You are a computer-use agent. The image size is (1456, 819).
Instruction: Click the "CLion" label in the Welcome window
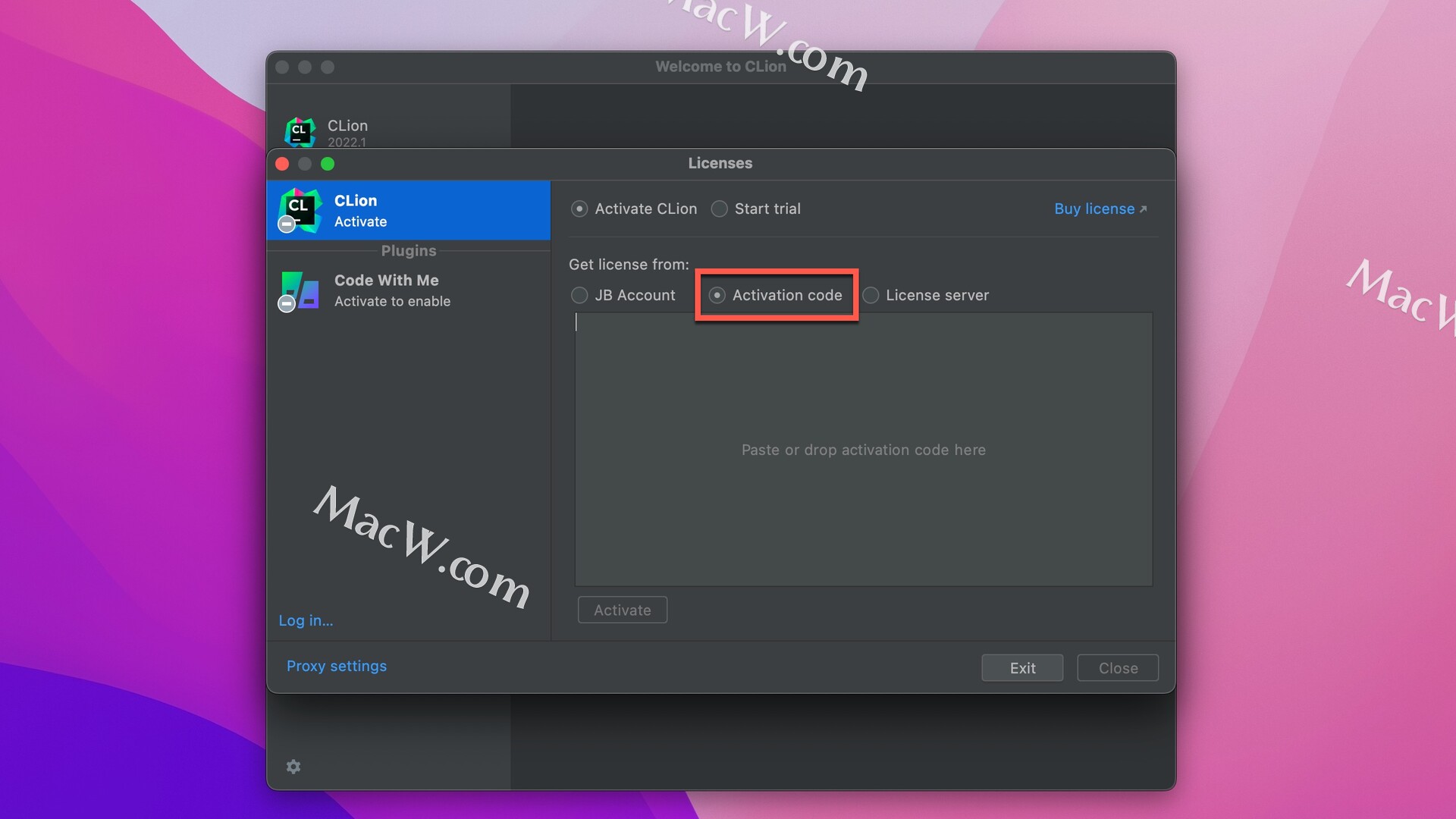pyautogui.click(x=347, y=125)
